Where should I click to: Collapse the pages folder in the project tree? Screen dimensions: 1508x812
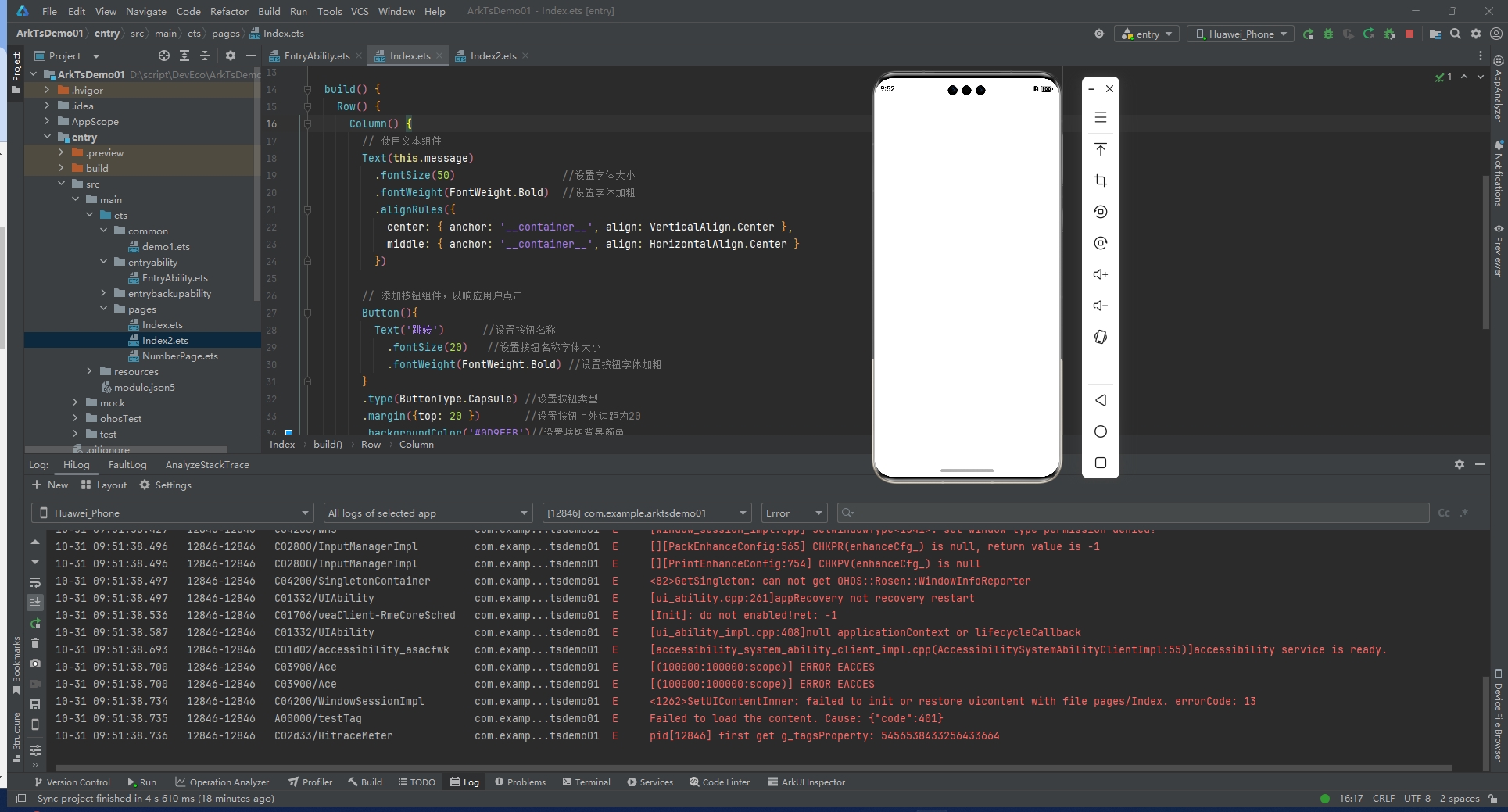104,309
